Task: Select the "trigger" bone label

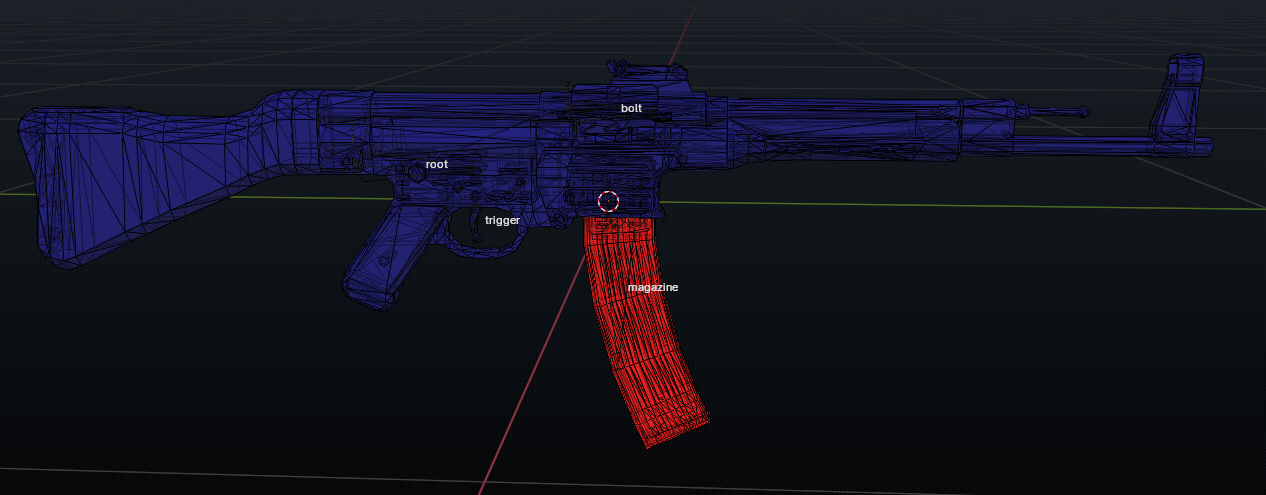Action: click(502, 220)
